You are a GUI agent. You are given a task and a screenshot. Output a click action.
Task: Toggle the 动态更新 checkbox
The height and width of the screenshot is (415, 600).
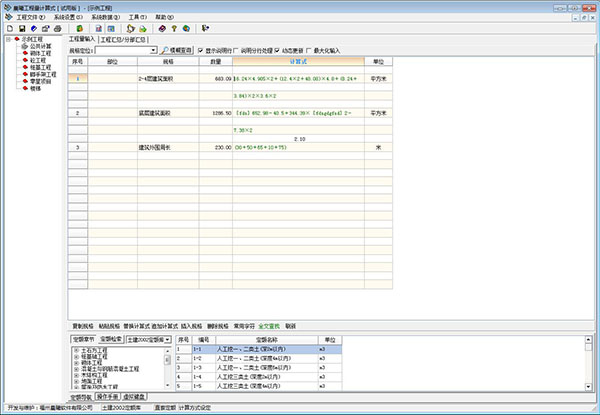coord(277,50)
